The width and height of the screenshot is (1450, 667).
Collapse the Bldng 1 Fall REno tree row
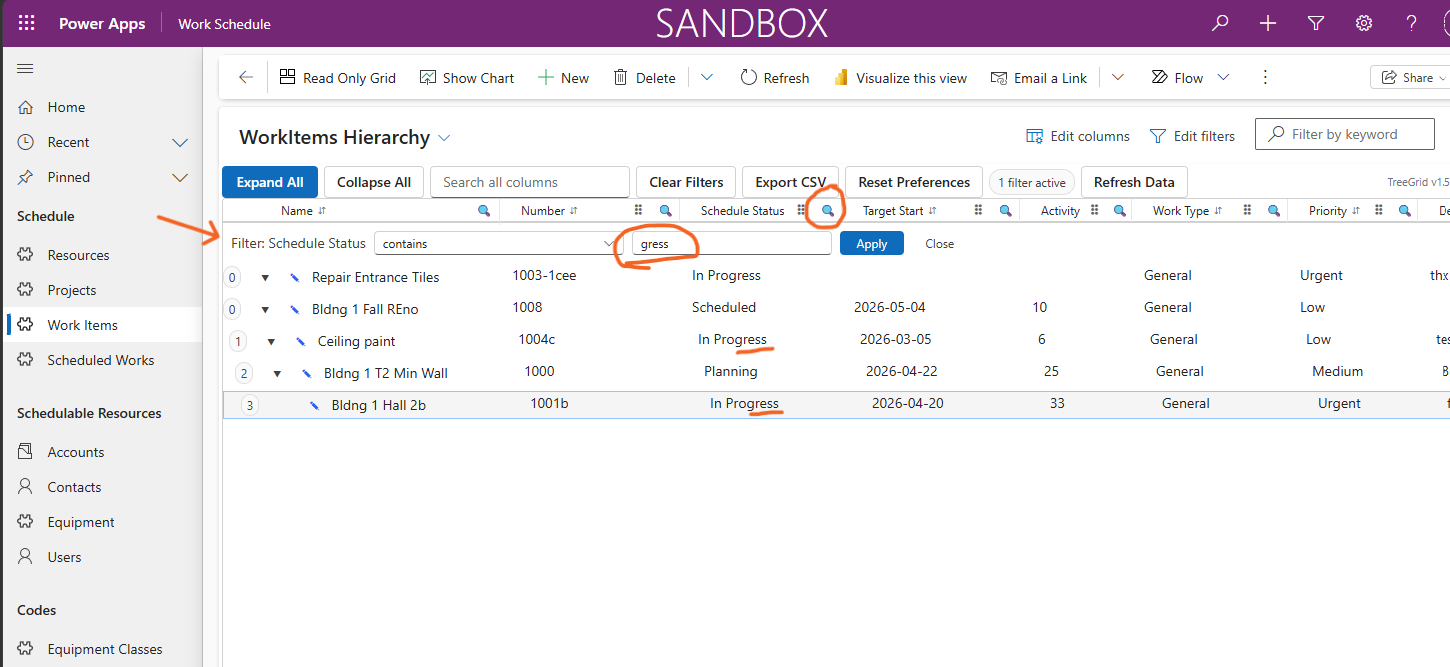coord(265,310)
